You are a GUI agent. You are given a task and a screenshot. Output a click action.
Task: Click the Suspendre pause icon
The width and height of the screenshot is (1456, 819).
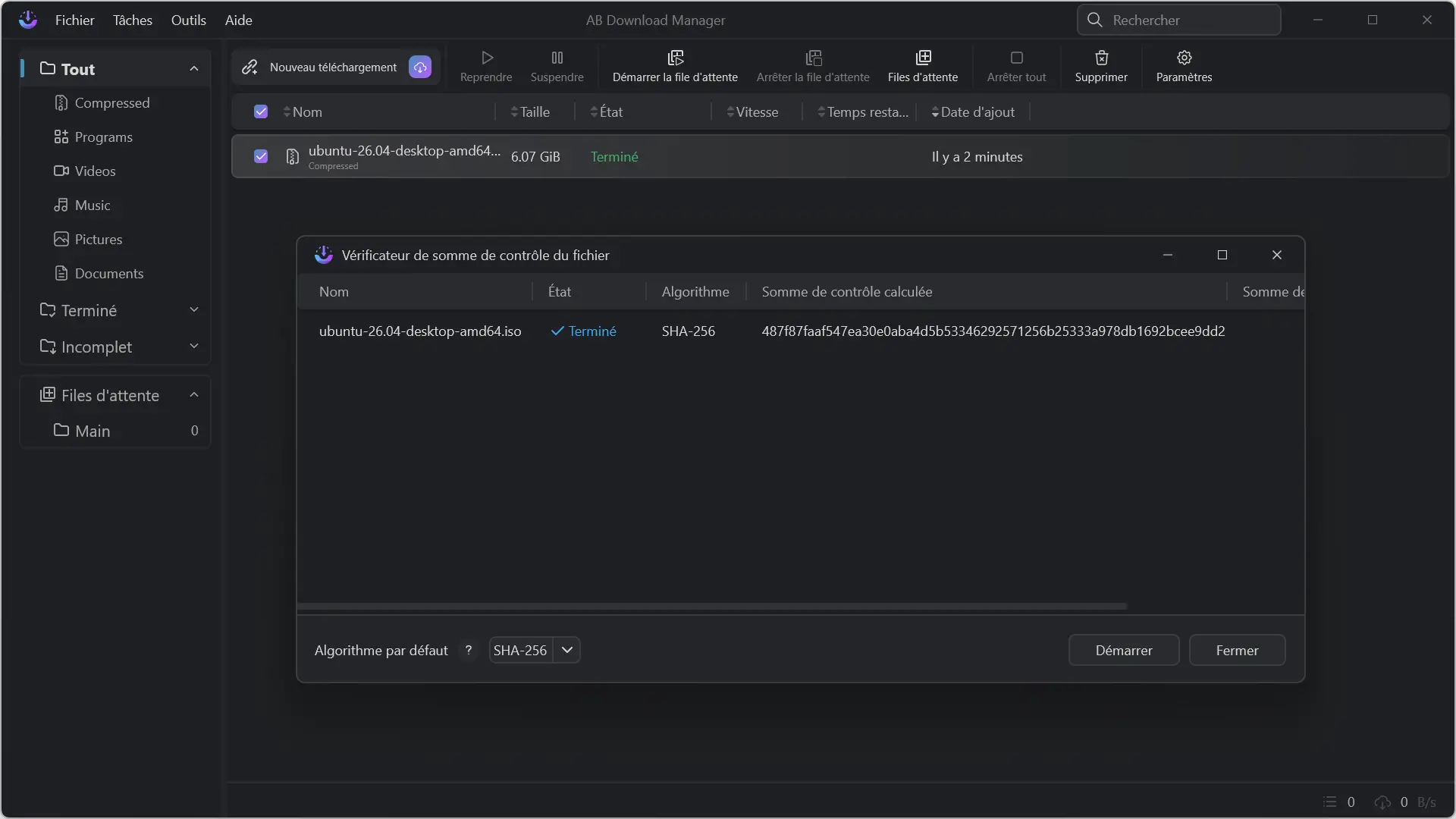click(x=557, y=58)
